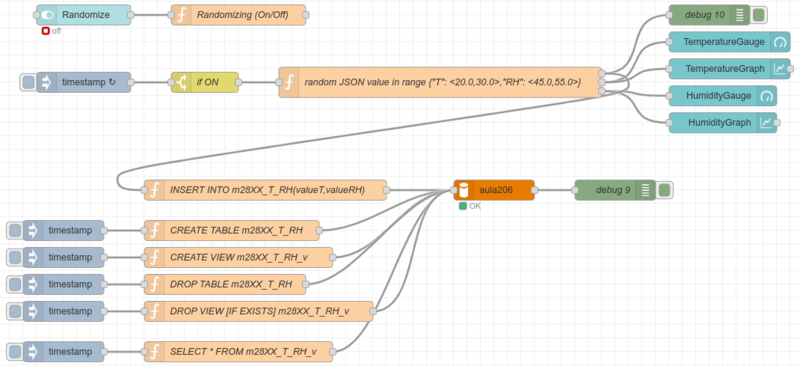Image resolution: width=800 pixels, height=366 pixels.
Task: Click arrow icon of timestamp before CREATE VIEW
Action: click(33, 257)
